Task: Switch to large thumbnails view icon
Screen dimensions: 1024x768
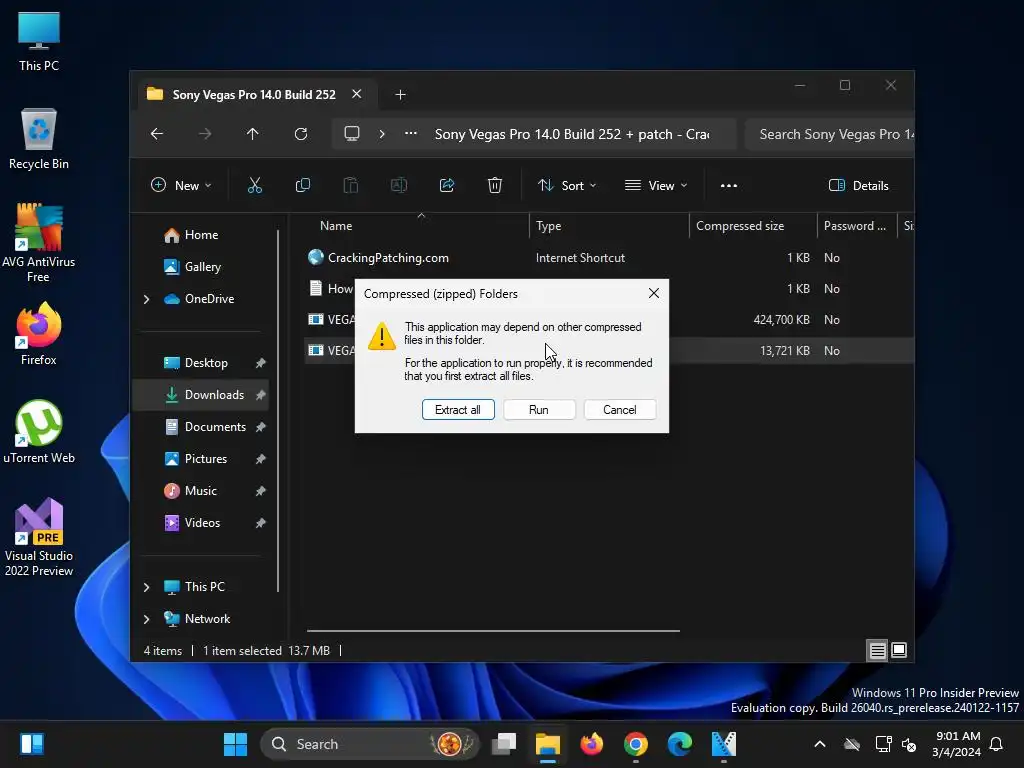Action: [899, 650]
